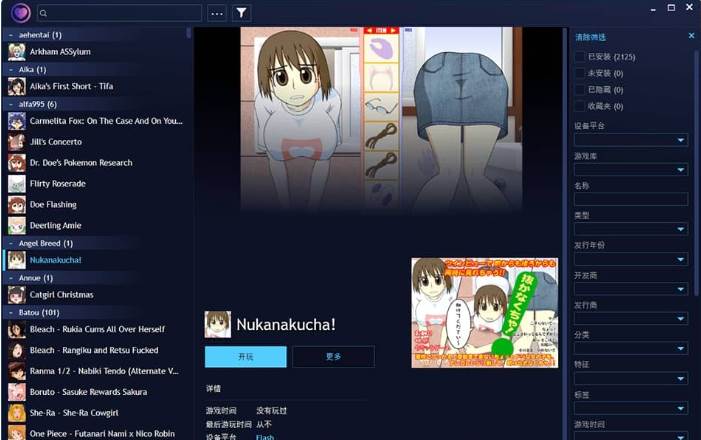Click the 清除筛选 clear filters link
The width and height of the screenshot is (701, 440).
[x=590, y=37]
